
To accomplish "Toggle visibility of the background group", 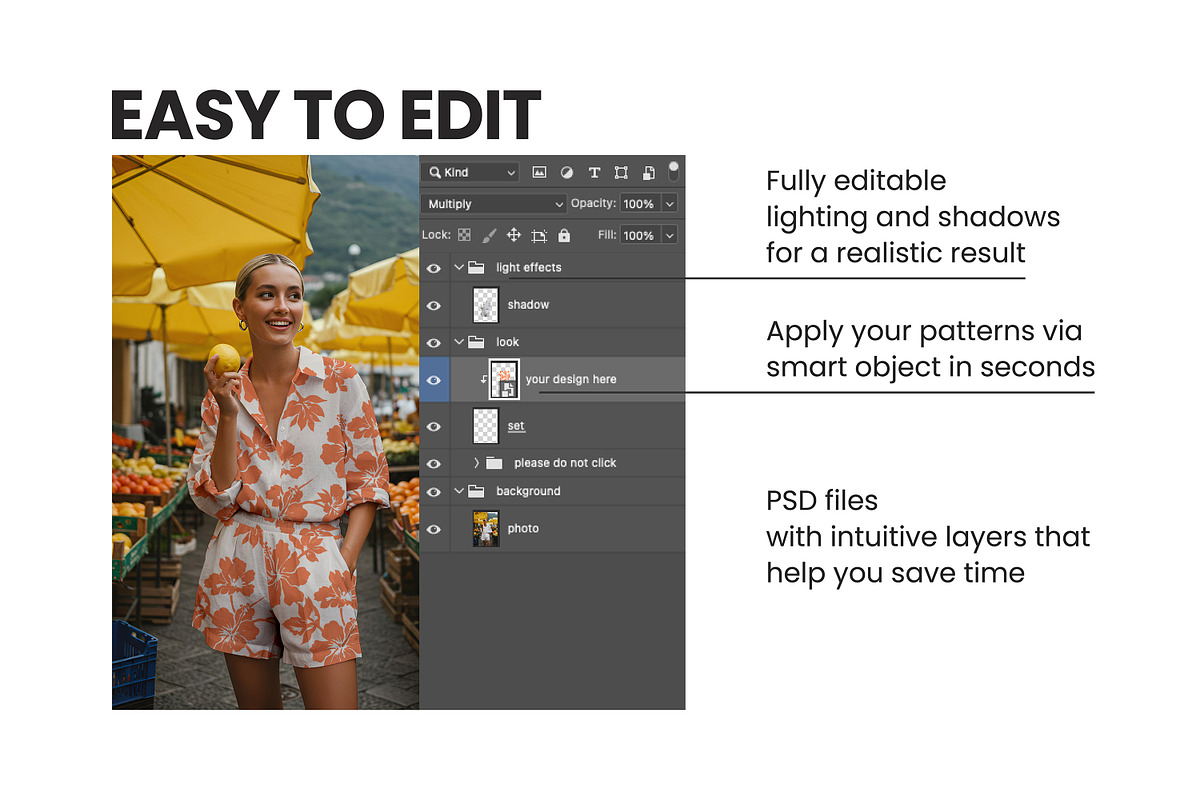I will click(434, 491).
